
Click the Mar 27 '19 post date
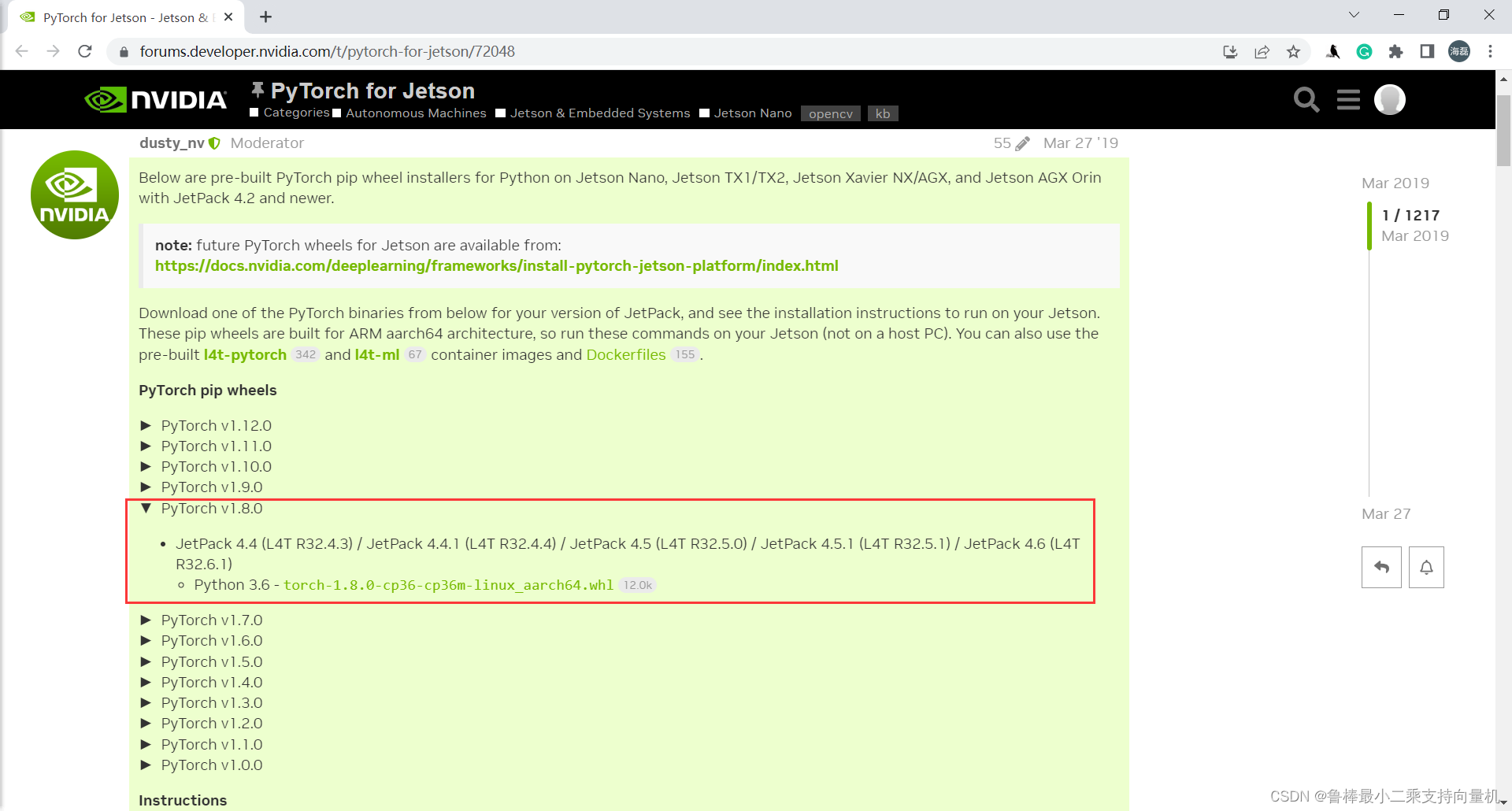1080,143
